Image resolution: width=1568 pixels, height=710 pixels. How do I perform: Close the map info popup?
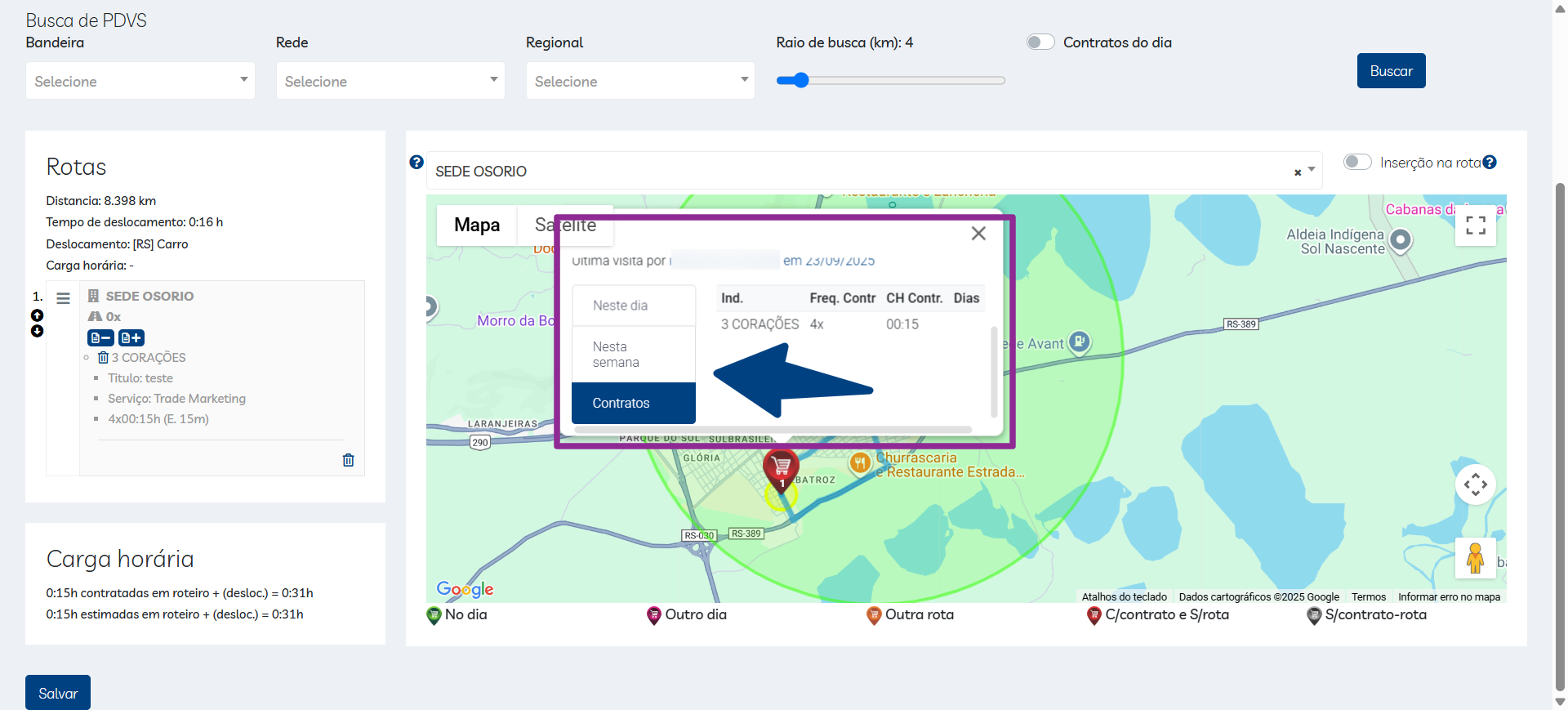(x=978, y=234)
